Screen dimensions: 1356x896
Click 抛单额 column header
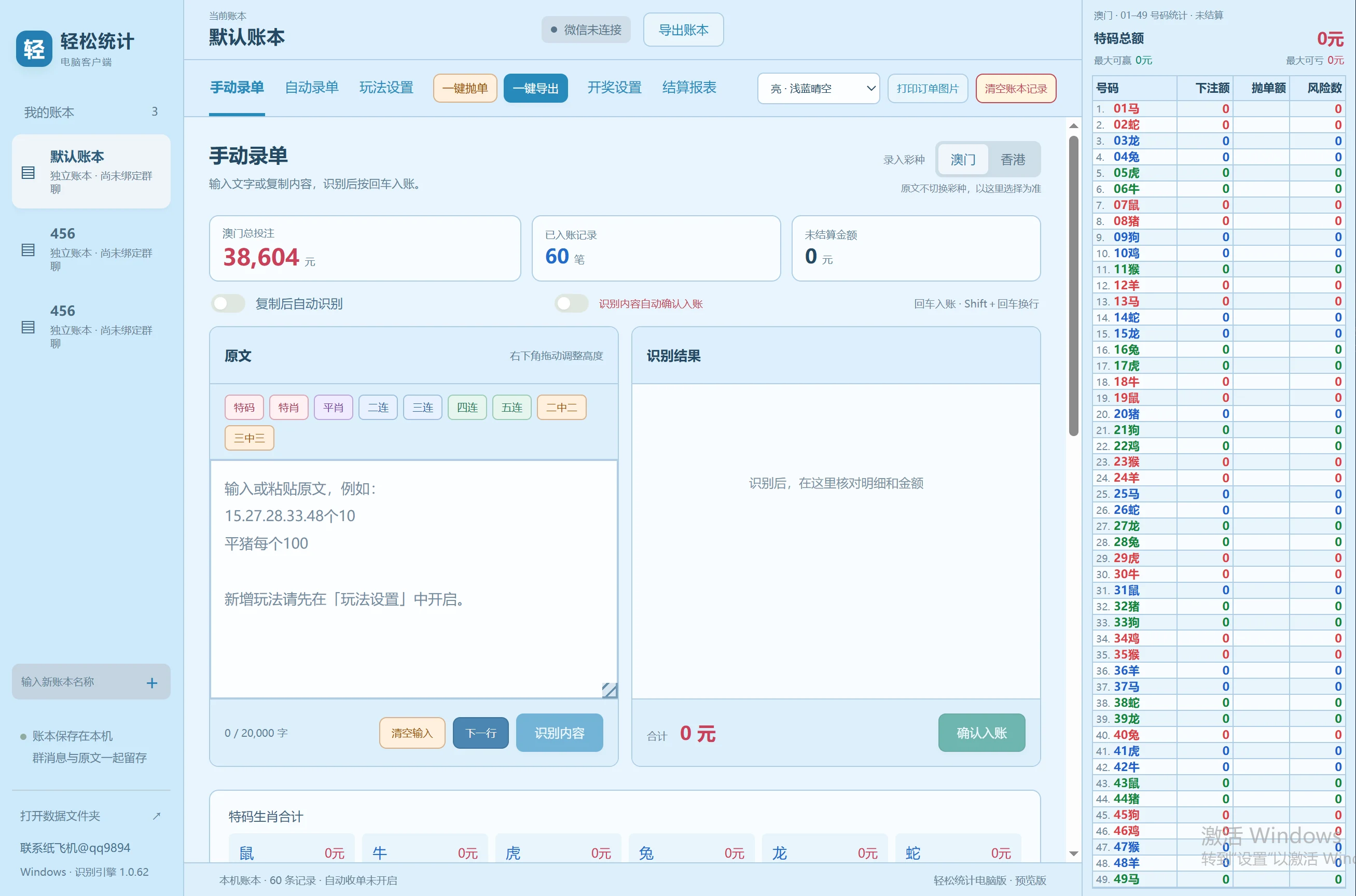1261,88
